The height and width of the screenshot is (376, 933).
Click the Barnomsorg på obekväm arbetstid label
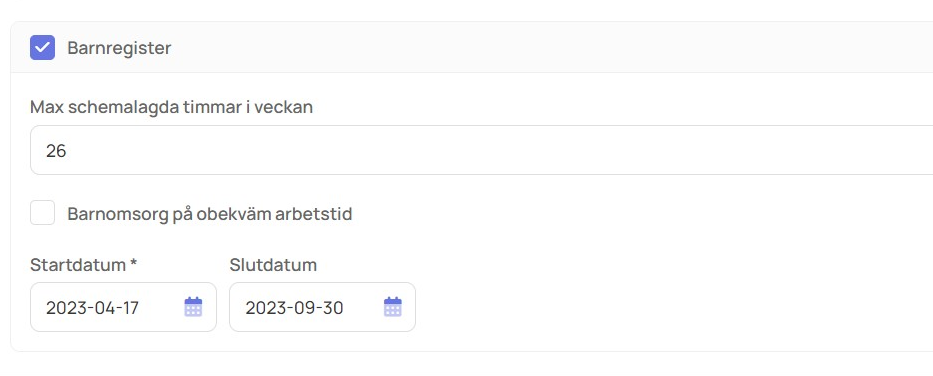point(209,214)
